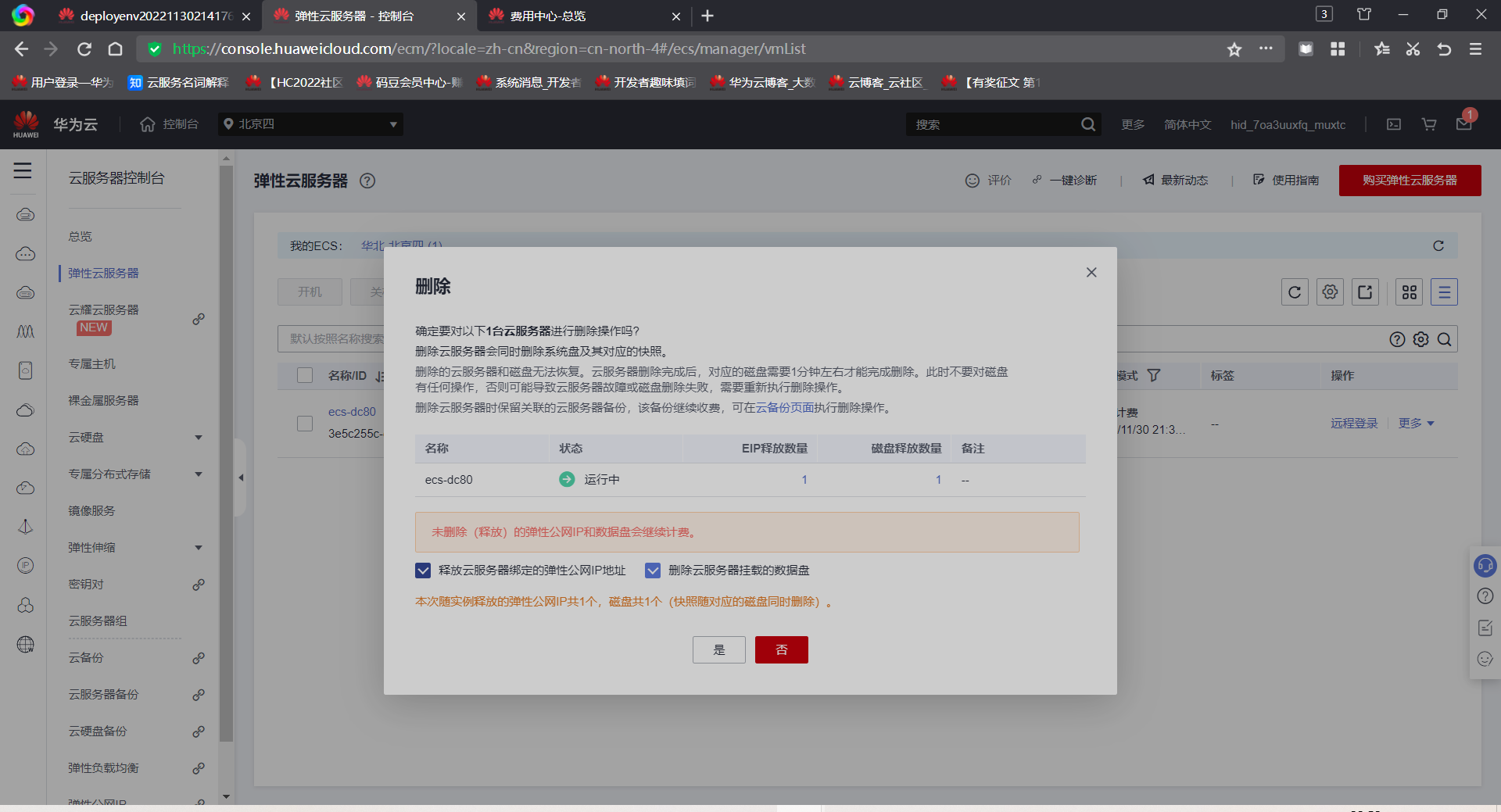Click the floating smiley rating icon
The width and height of the screenshot is (1501, 812).
point(1485,659)
